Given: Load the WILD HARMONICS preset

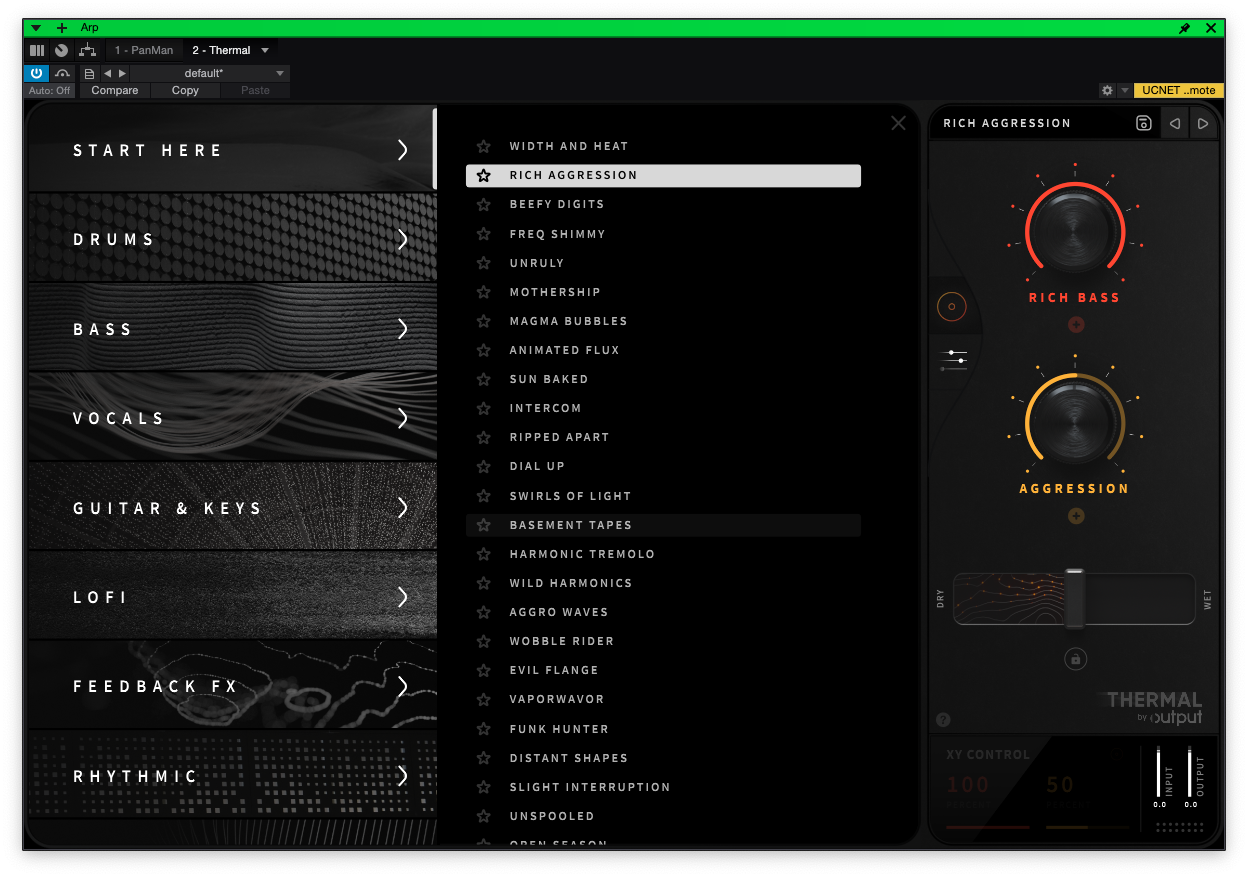Looking at the screenshot, I should [663, 583].
